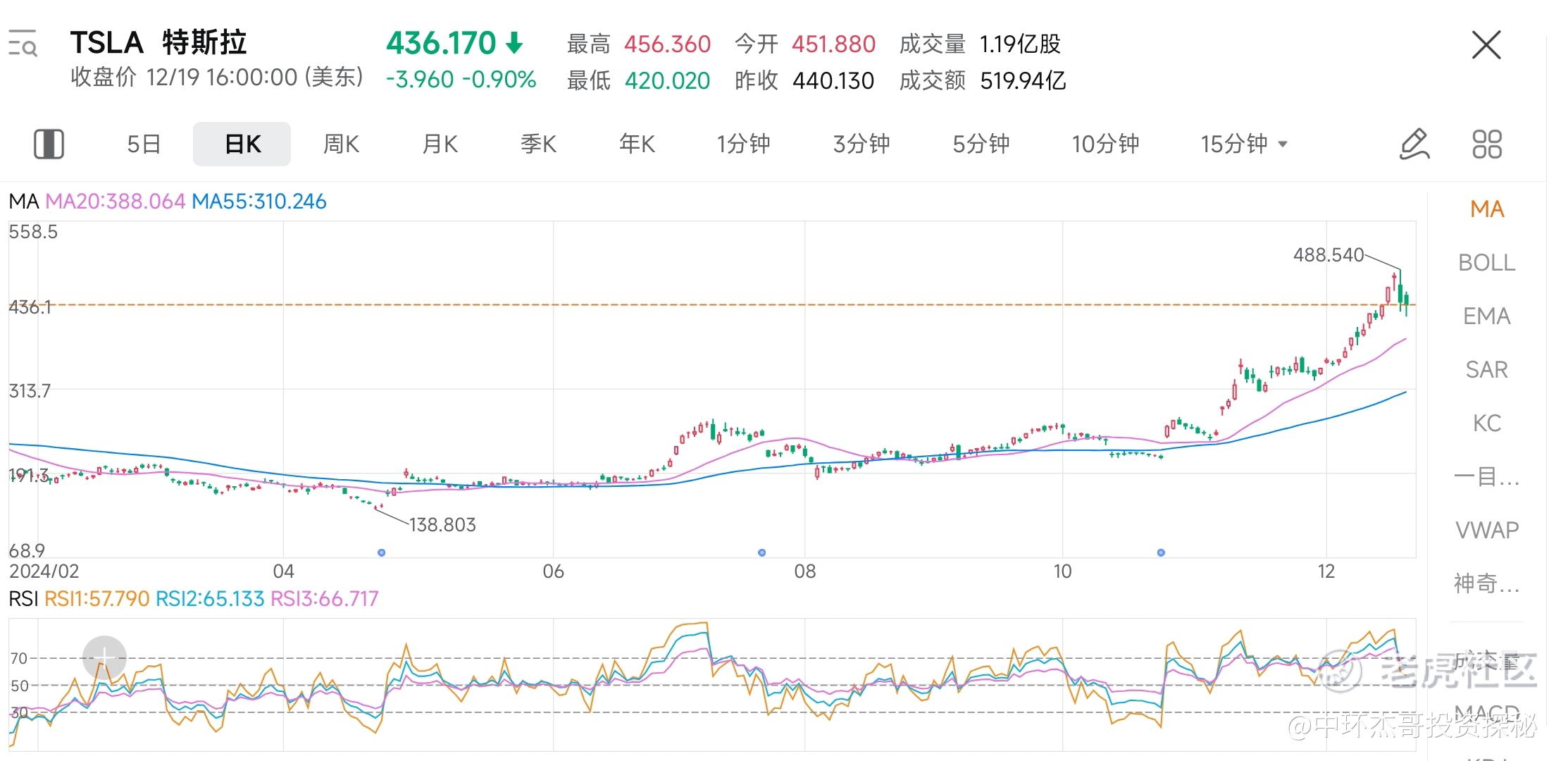This screenshot has height=761, width=1568.
Task: Select the KC indicator
Action: coord(1487,423)
